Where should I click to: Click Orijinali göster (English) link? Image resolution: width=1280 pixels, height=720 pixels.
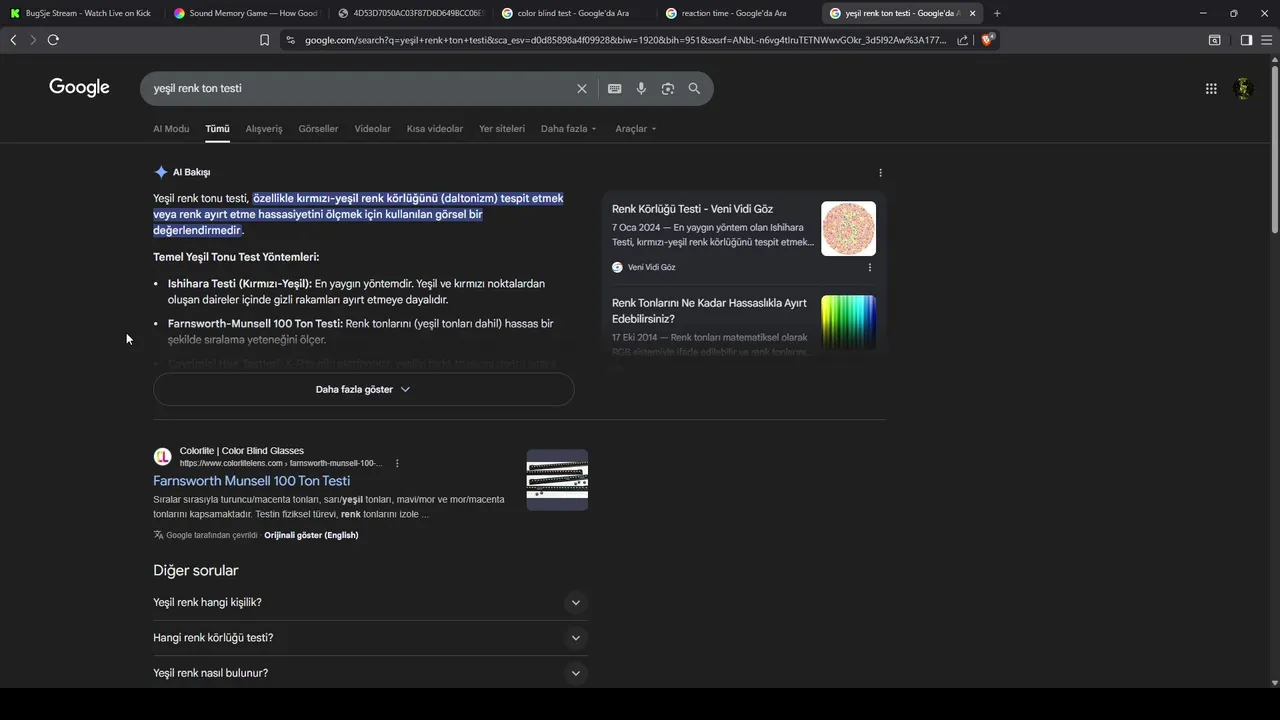coord(311,535)
